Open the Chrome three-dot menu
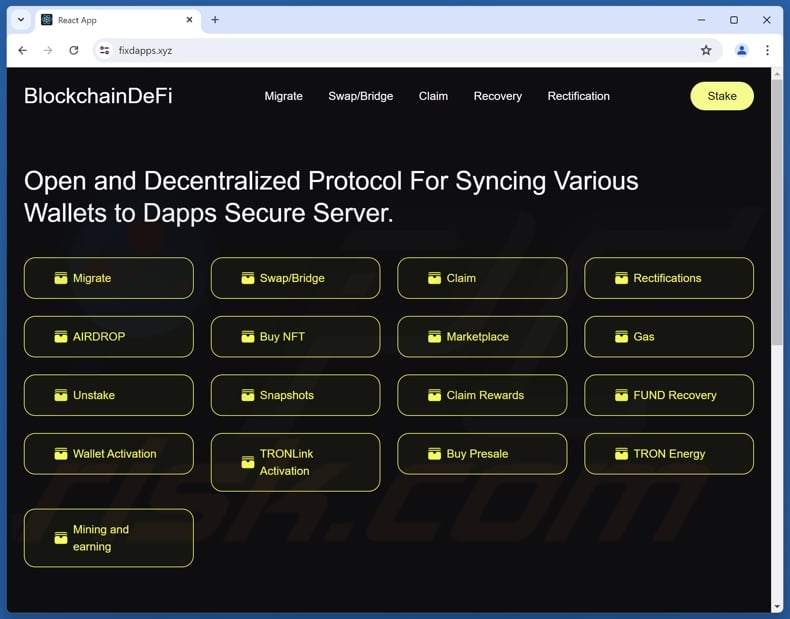The image size is (790, 619). coord(767,50)
